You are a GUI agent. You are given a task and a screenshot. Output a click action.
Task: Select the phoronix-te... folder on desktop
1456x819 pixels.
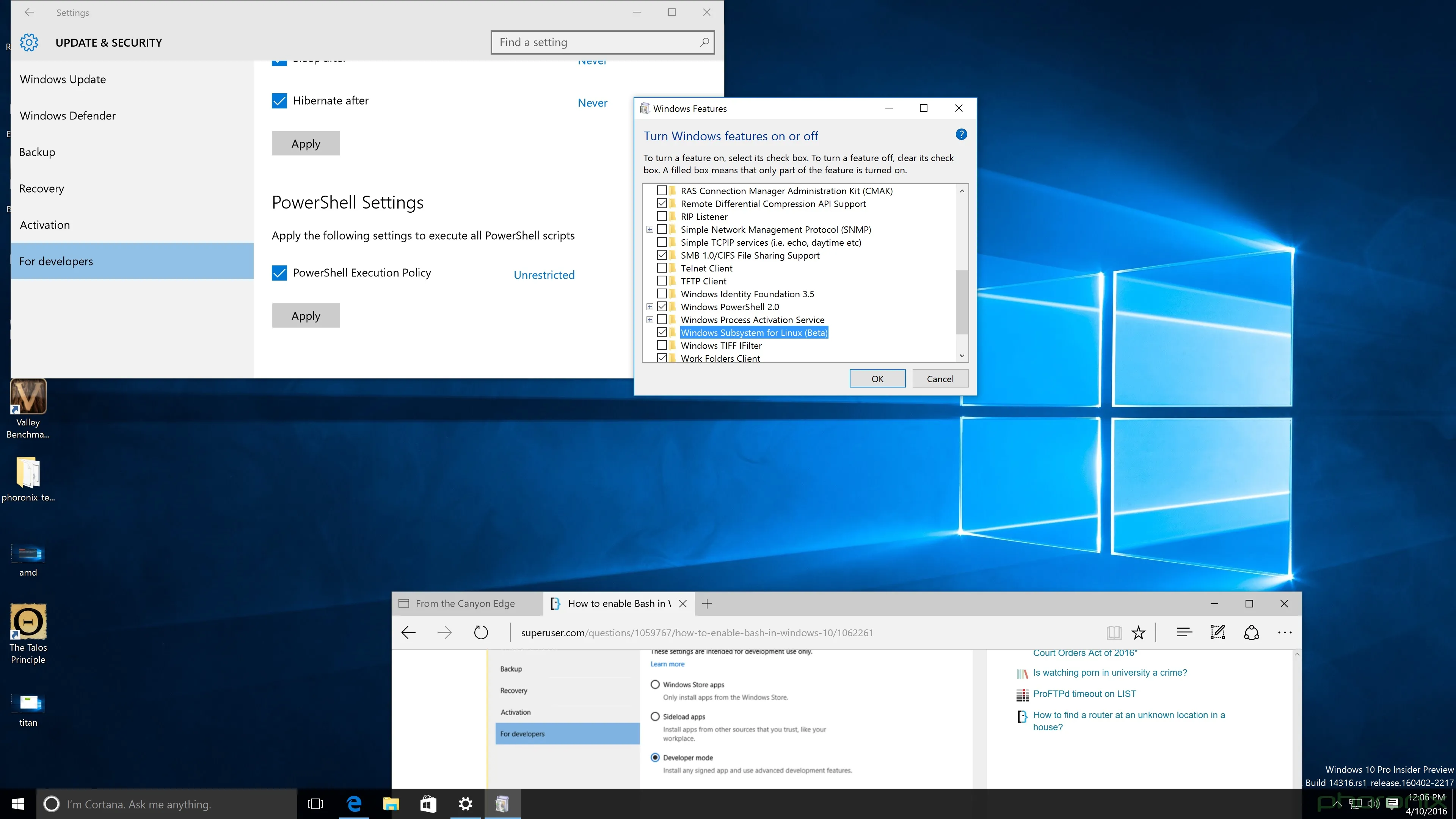(x=28, y=479)
